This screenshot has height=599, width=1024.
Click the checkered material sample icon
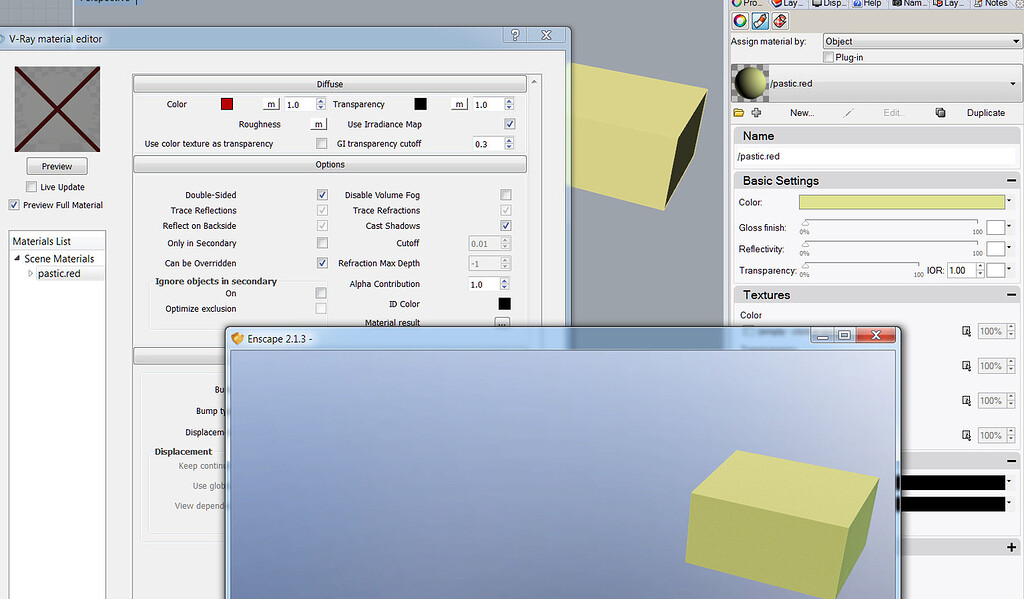[x=779, y=21]
